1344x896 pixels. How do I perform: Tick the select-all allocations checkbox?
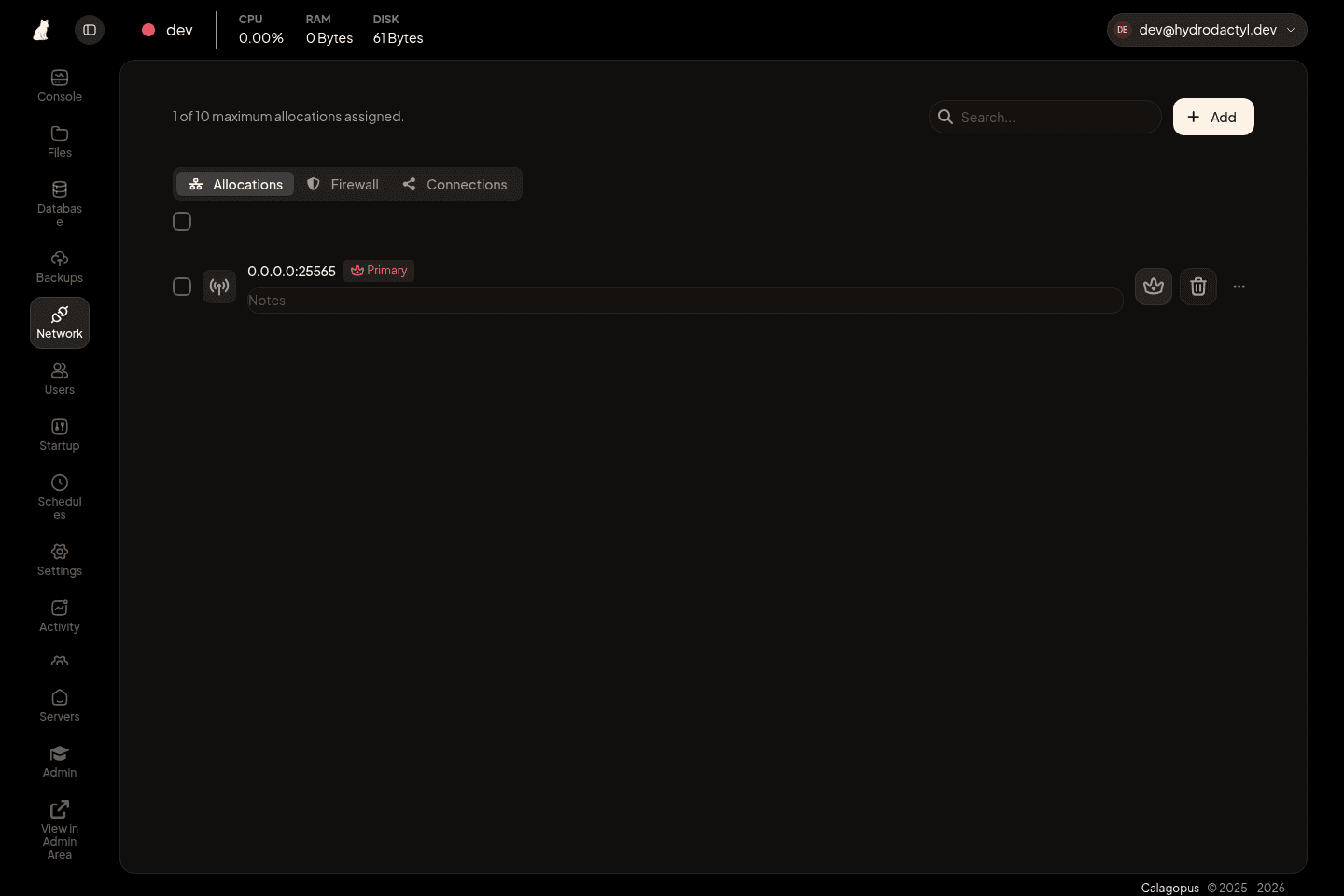coord(182,221)
